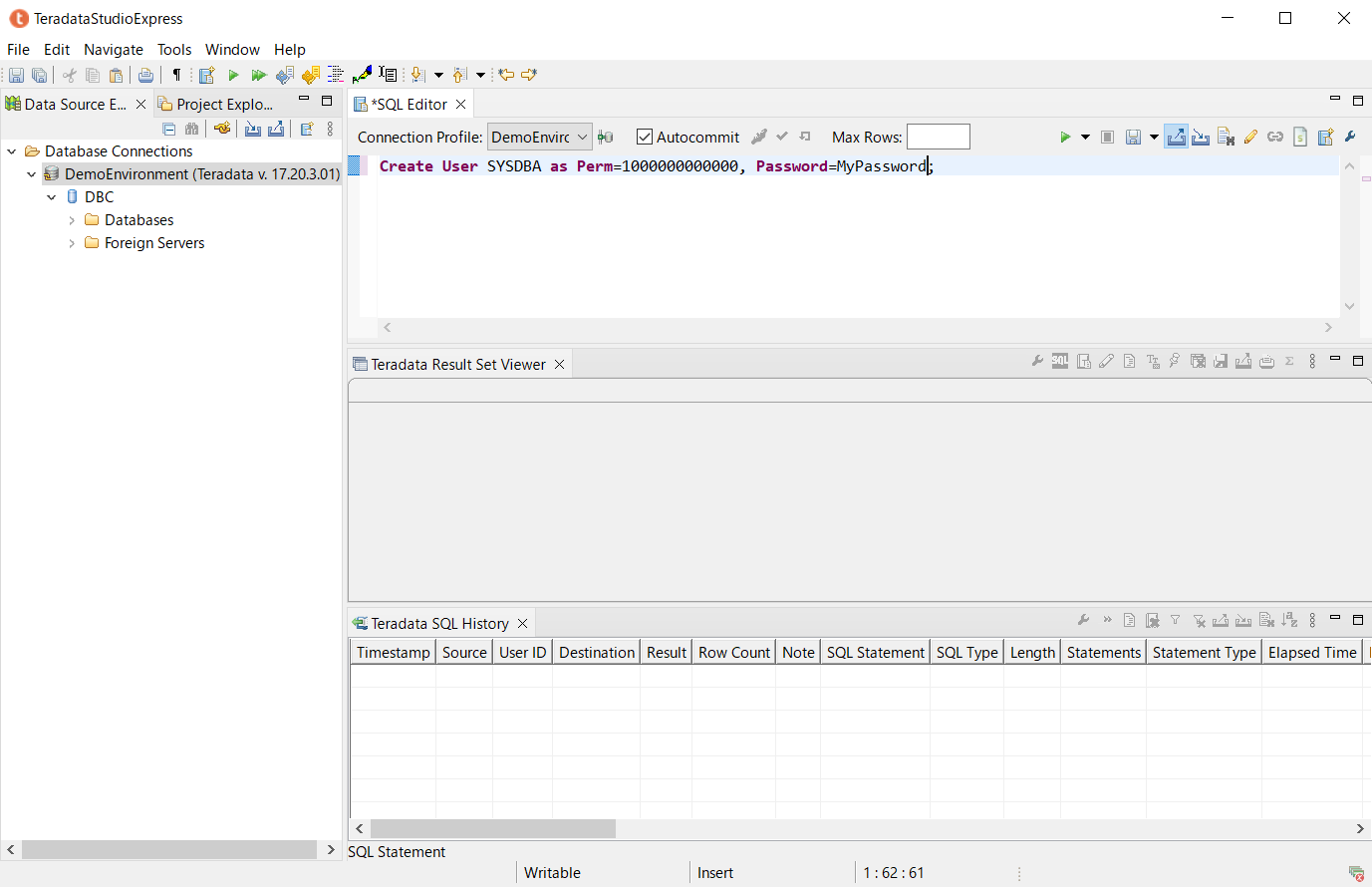Collapse the DemoEnvironment tree node

click(x=31, y=173)
